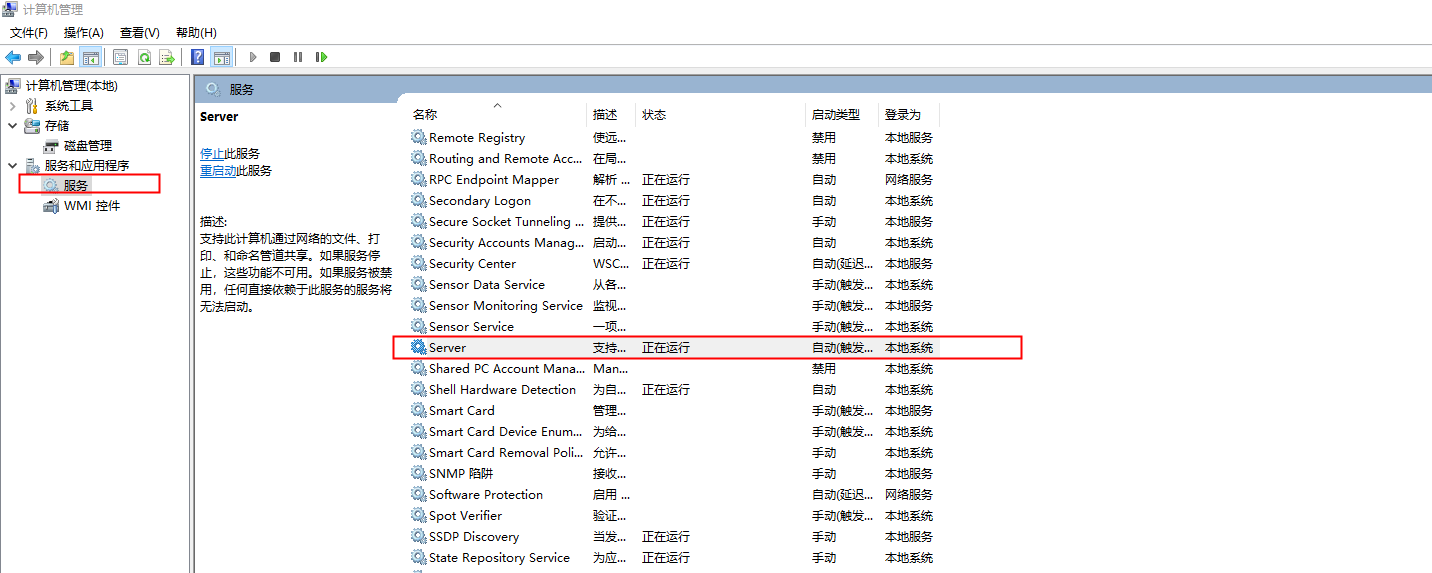Viewport: 1432px width, 573px height.
Task: Sort by the 状态 column header
Action: click(654, 114)
